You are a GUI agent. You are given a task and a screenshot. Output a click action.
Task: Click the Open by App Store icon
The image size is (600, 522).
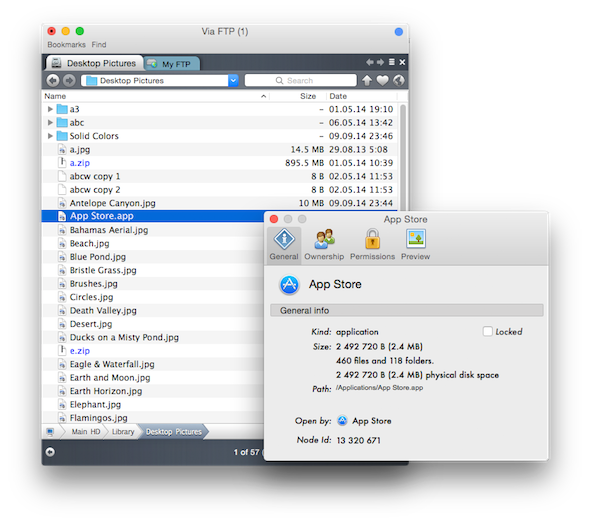coord(342,421)
